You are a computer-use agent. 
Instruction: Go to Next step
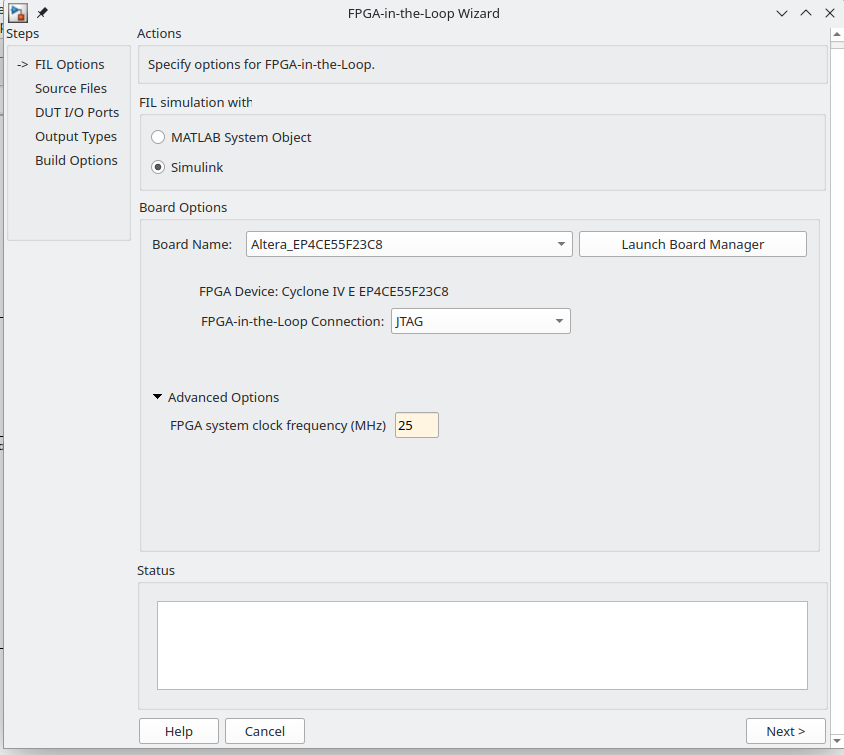785,731
